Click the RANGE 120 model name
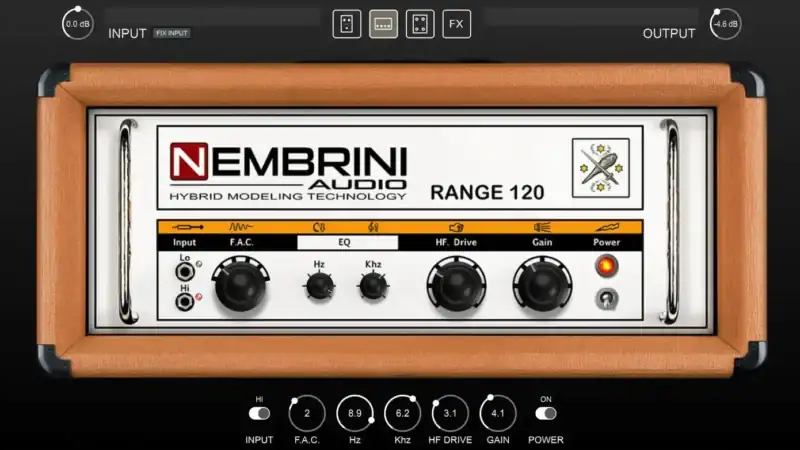Viewport: 800px width, 450px height. click(x=487, y=192)
